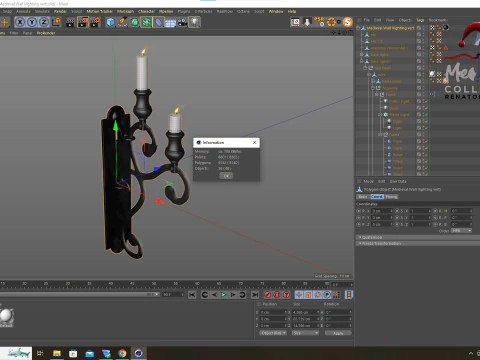Jump to the timeline end
The width and height of the screenshot is (480, 360).
(x=255, y=295)
